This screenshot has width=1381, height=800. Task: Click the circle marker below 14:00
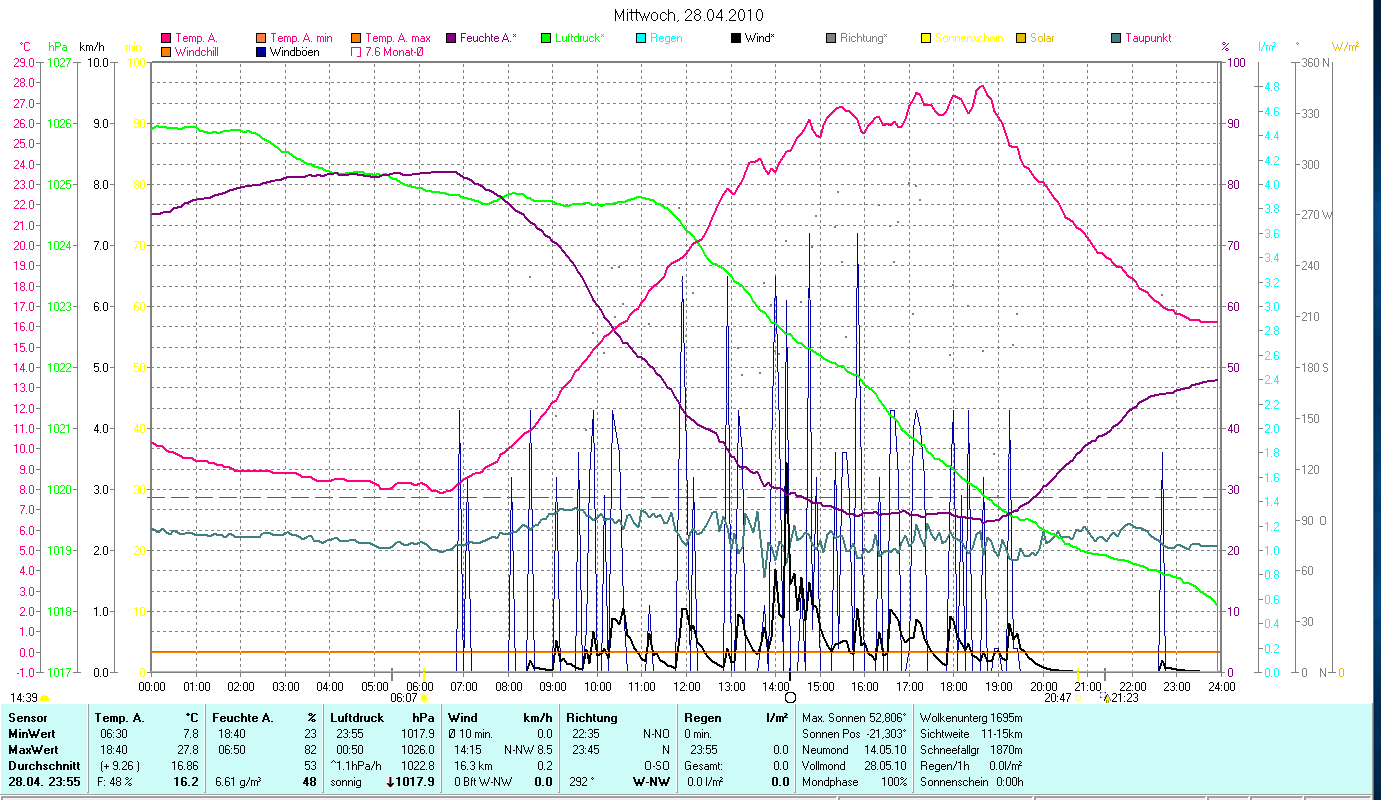pyautogui.click(x=790, y=697)
